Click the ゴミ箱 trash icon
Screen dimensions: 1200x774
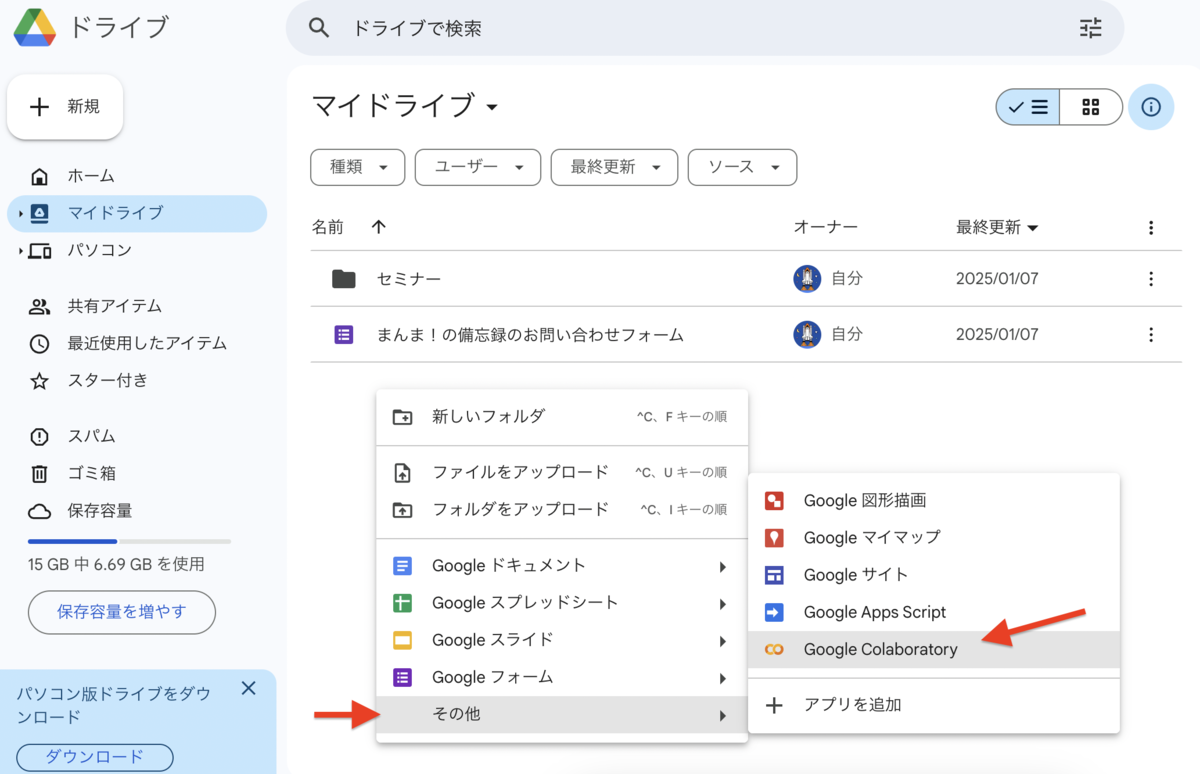(x=39, y=474)
